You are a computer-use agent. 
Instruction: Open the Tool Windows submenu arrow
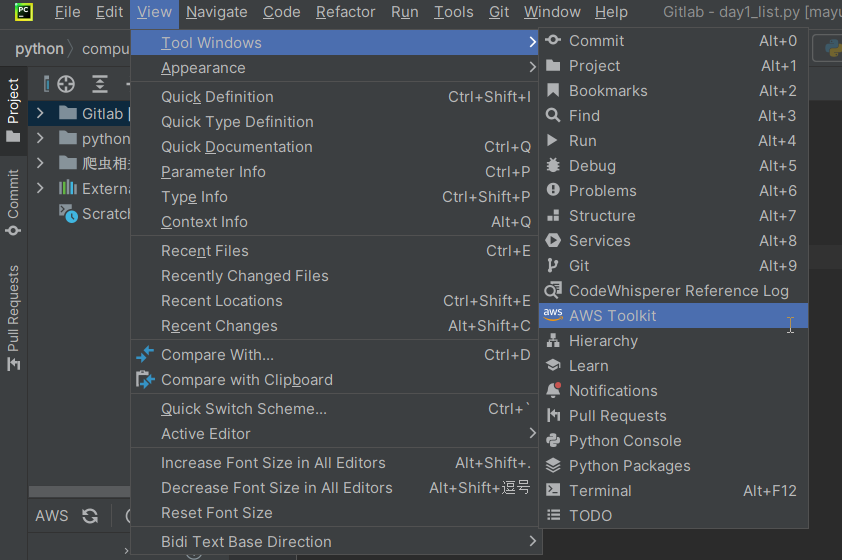[x=532, y=42]
